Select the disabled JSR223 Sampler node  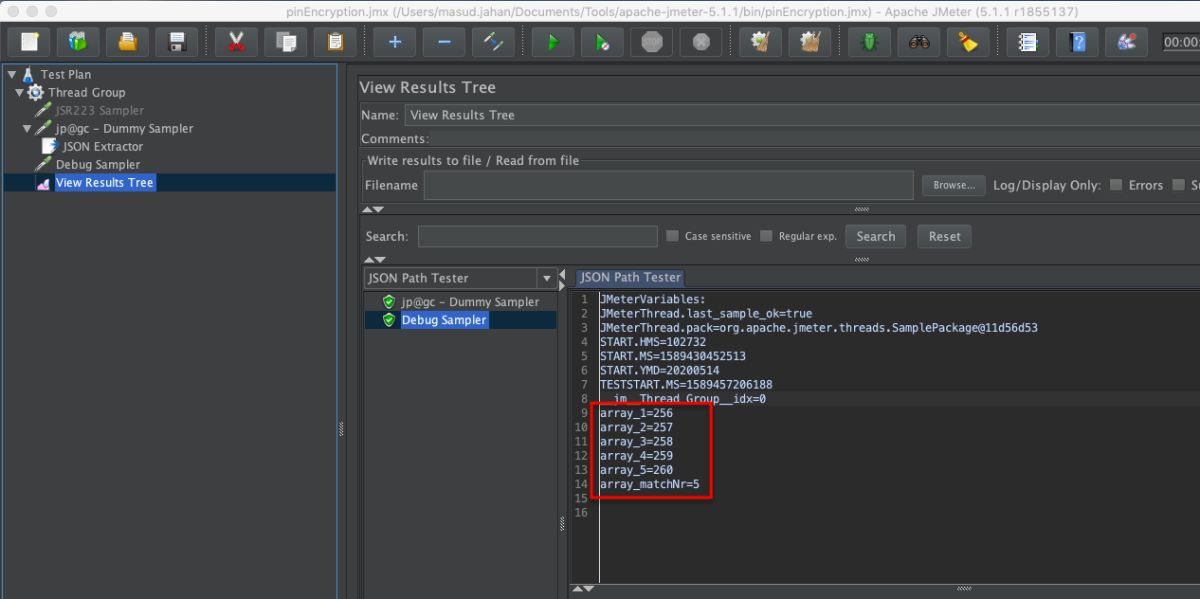(x=100, y=110)
